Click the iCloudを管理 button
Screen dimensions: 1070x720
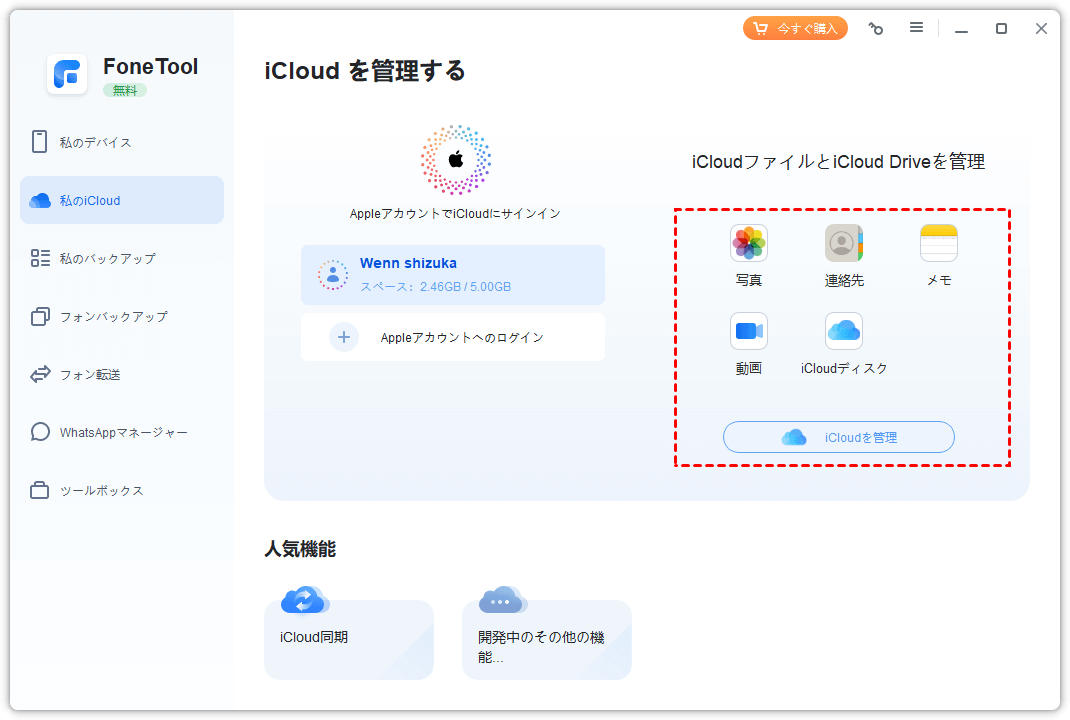tap(839, 437)
